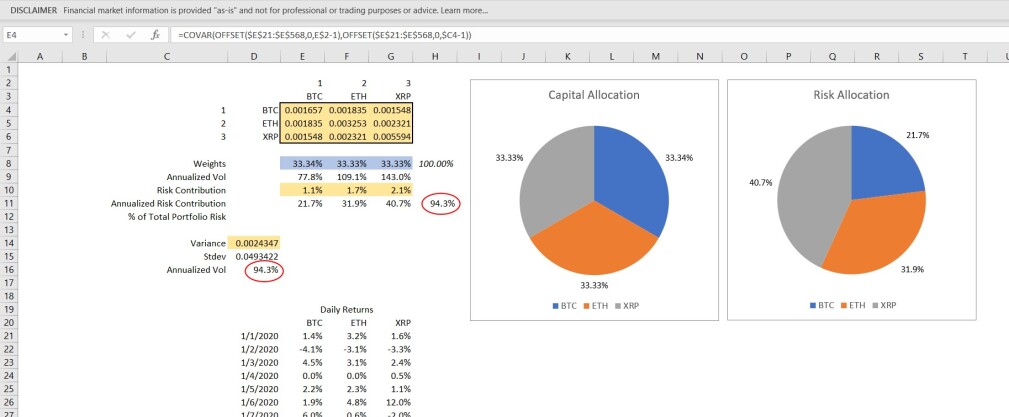Viewport: 1009px width, 417px height.
Task: Select the Stdev value 0.0493422
Action: click(254, 257)
